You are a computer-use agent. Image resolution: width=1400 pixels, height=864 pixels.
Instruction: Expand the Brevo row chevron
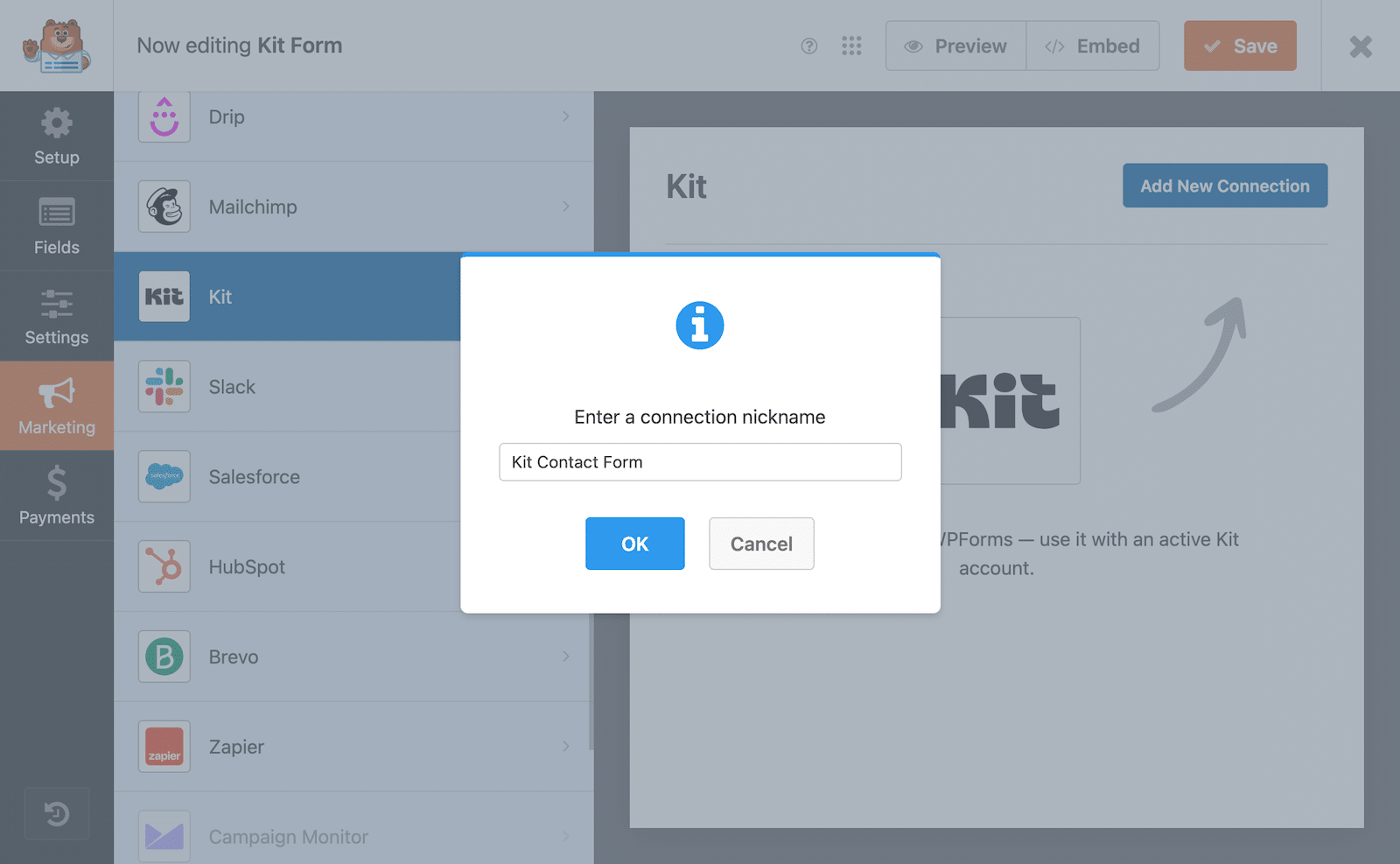click(x=566, y=657)
